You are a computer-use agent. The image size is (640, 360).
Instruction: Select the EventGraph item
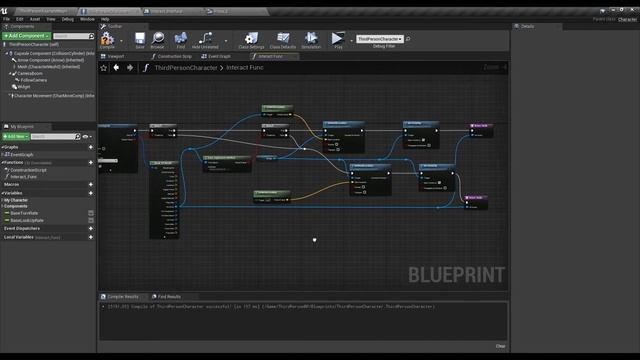pyautogui.click(x=22, y=155)
